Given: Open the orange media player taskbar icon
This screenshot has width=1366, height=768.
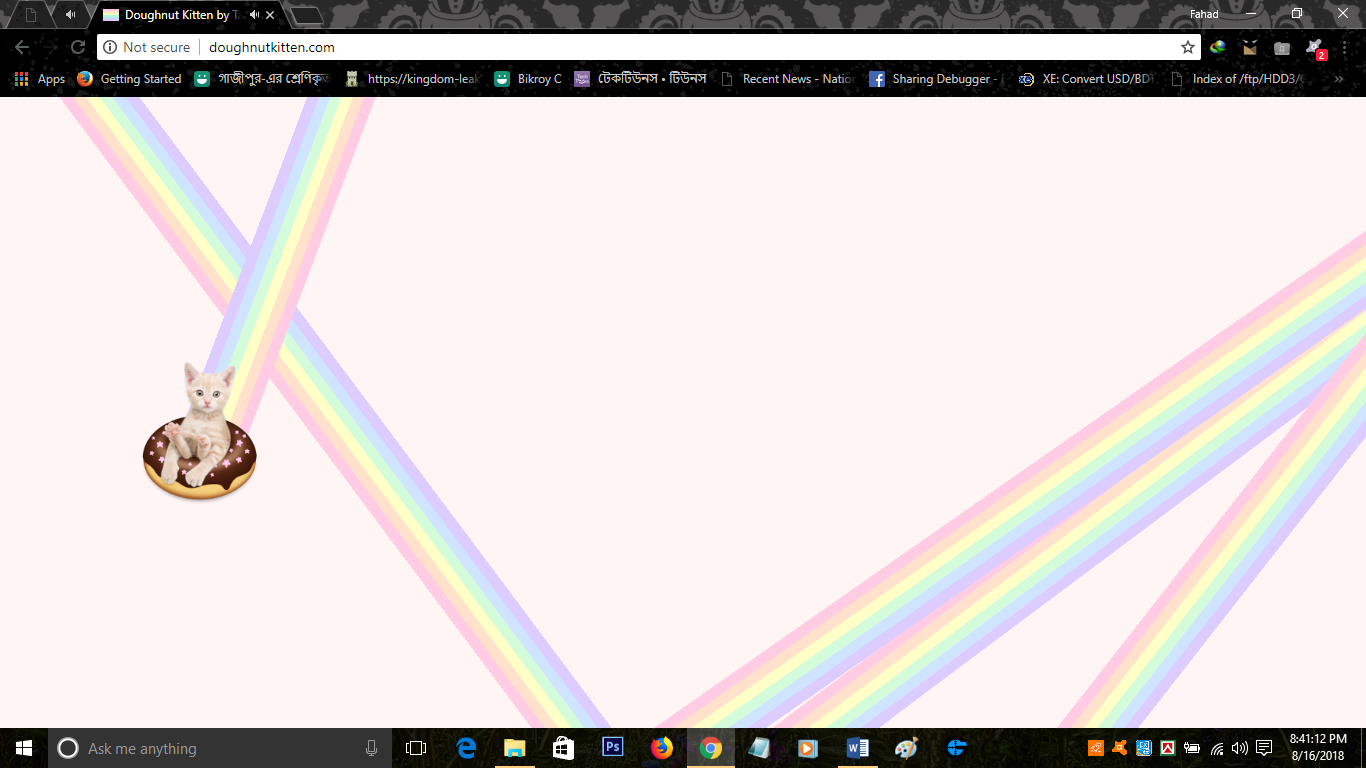Looking at the screenshot, I should [x=808, y=748].
